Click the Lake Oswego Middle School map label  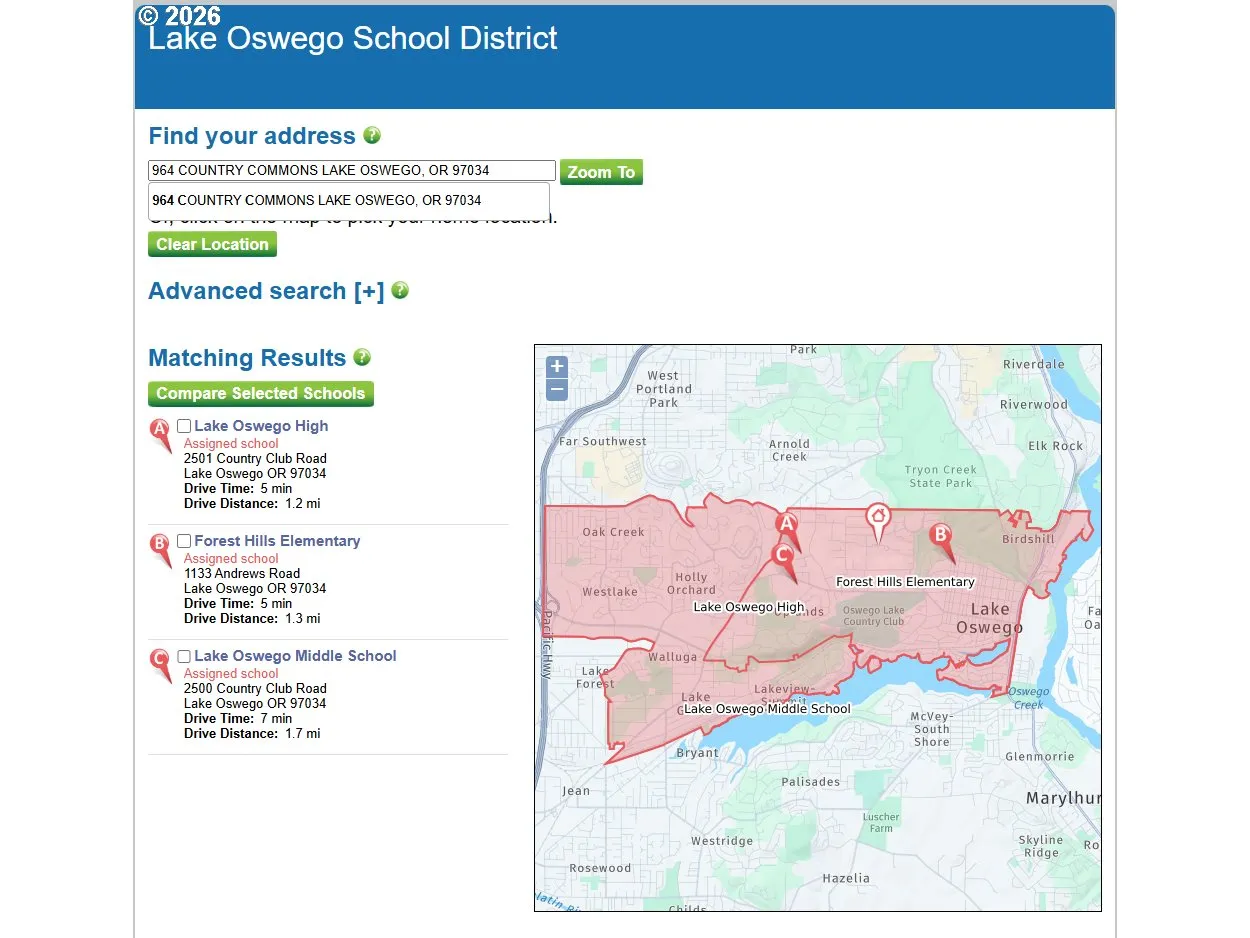[x=767, y=709]
